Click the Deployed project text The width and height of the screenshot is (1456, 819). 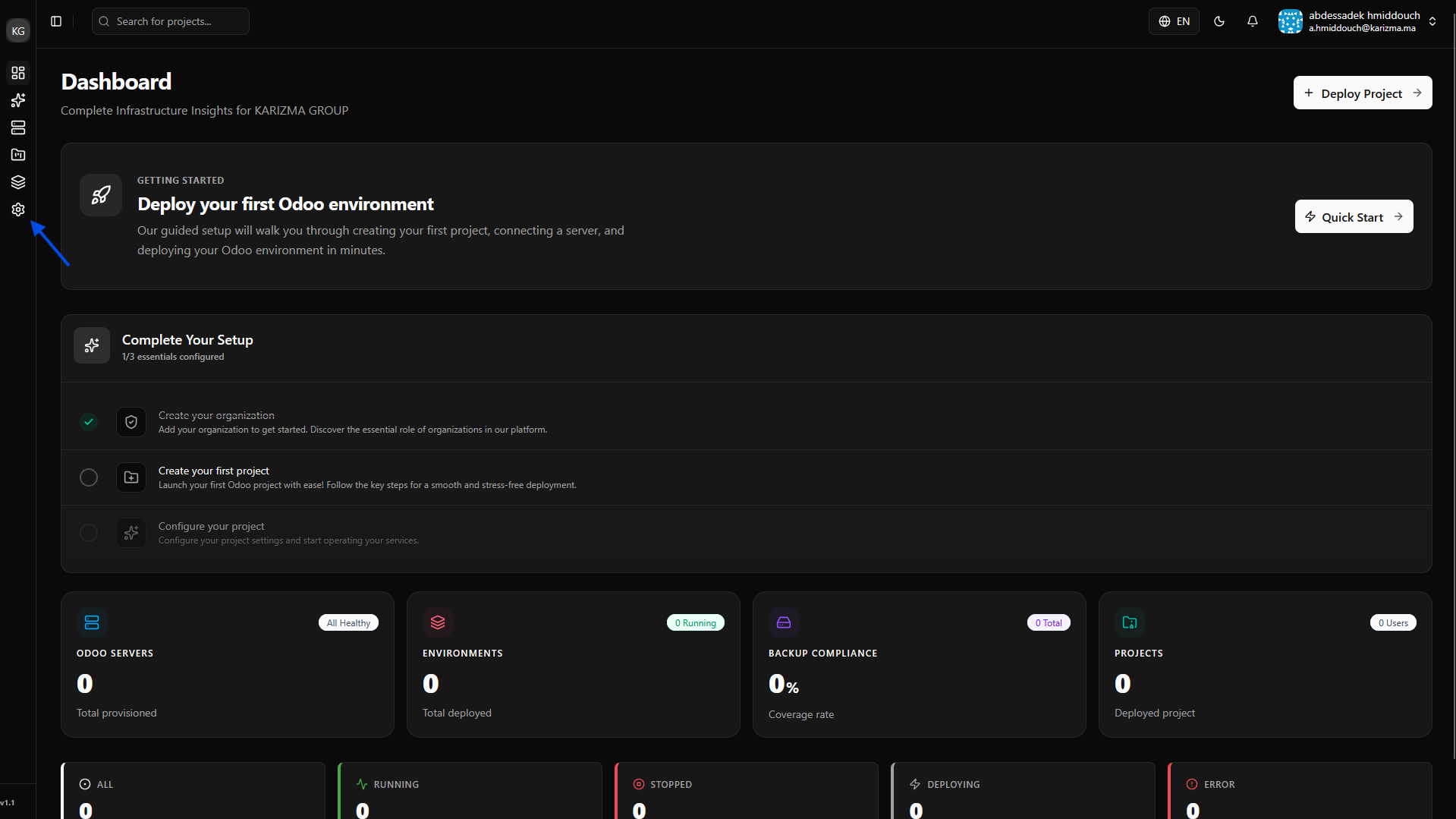click(1155, 713)
